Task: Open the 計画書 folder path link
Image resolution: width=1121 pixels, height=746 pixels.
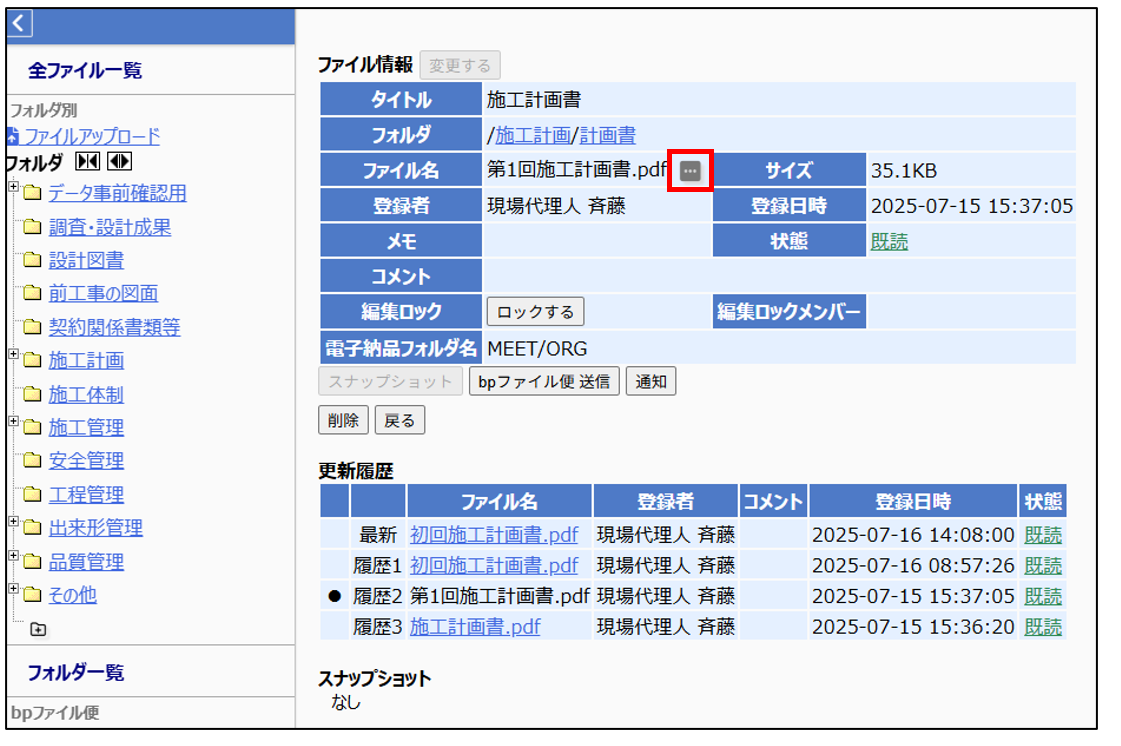Action: (x=607, y=135)
